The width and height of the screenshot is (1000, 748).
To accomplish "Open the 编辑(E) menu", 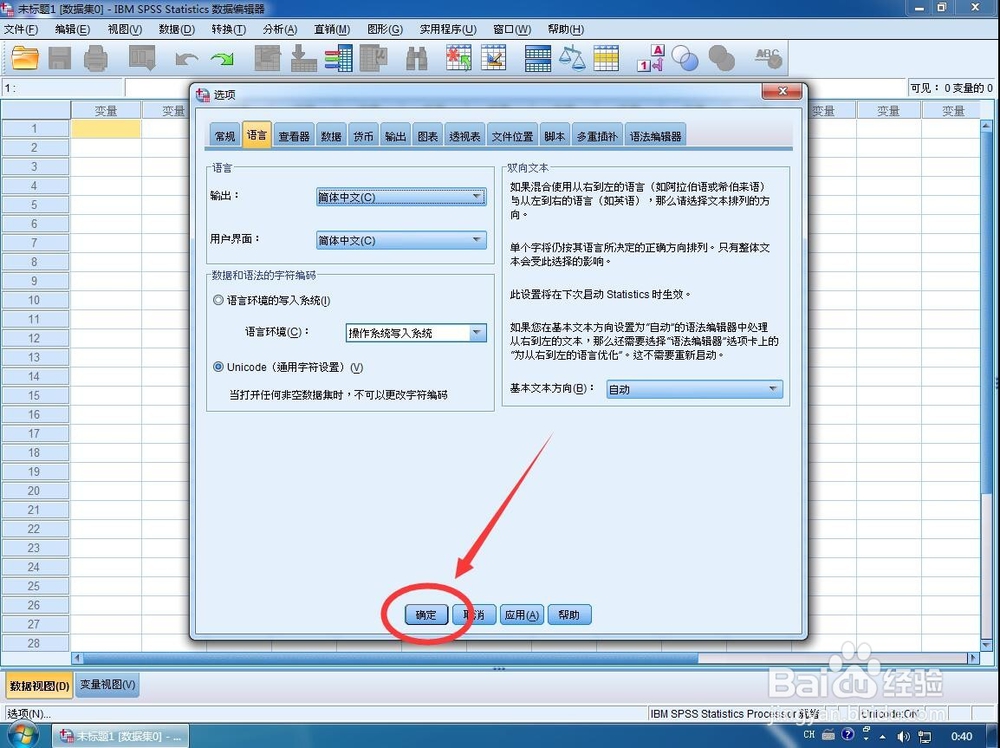I will [72, 29].
